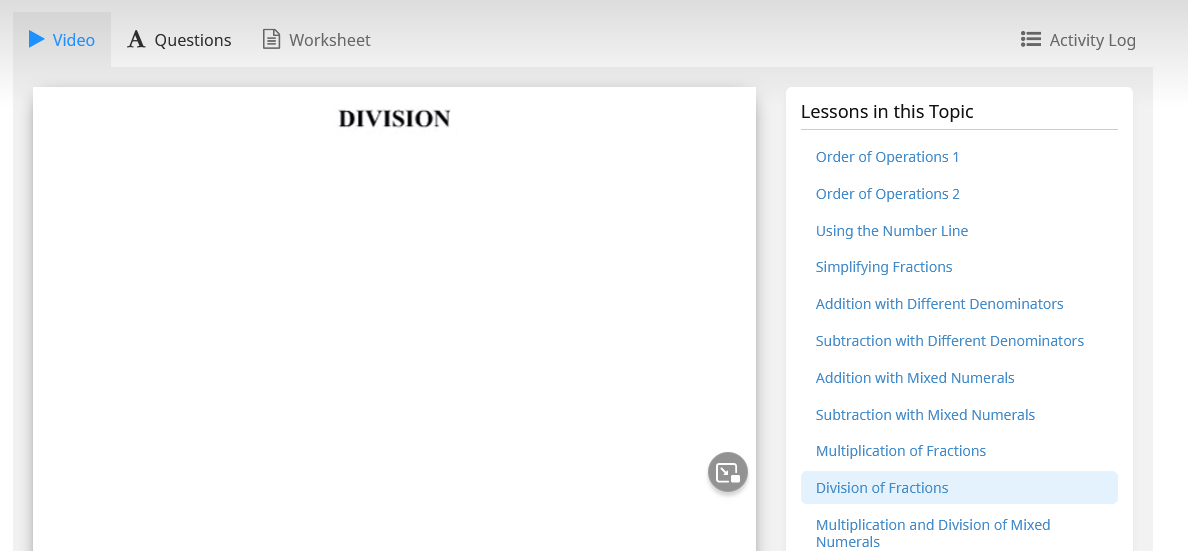Image resolution: width=1188 pixels, height=551 pixels.
Task: Open Order of Operations 2 lesson
Action: click(887, 194)
